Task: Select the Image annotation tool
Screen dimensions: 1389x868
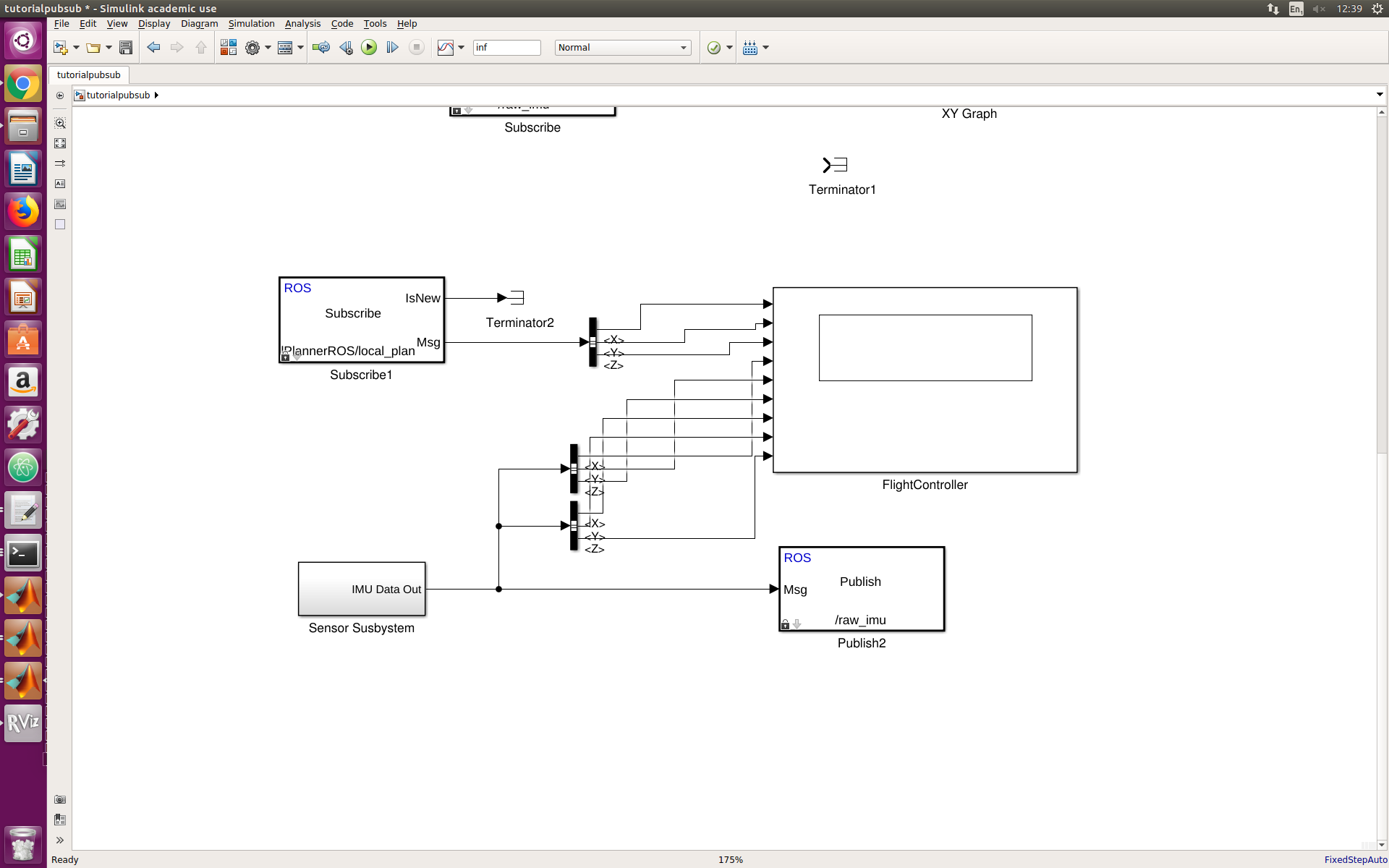Action: [60, 204]
